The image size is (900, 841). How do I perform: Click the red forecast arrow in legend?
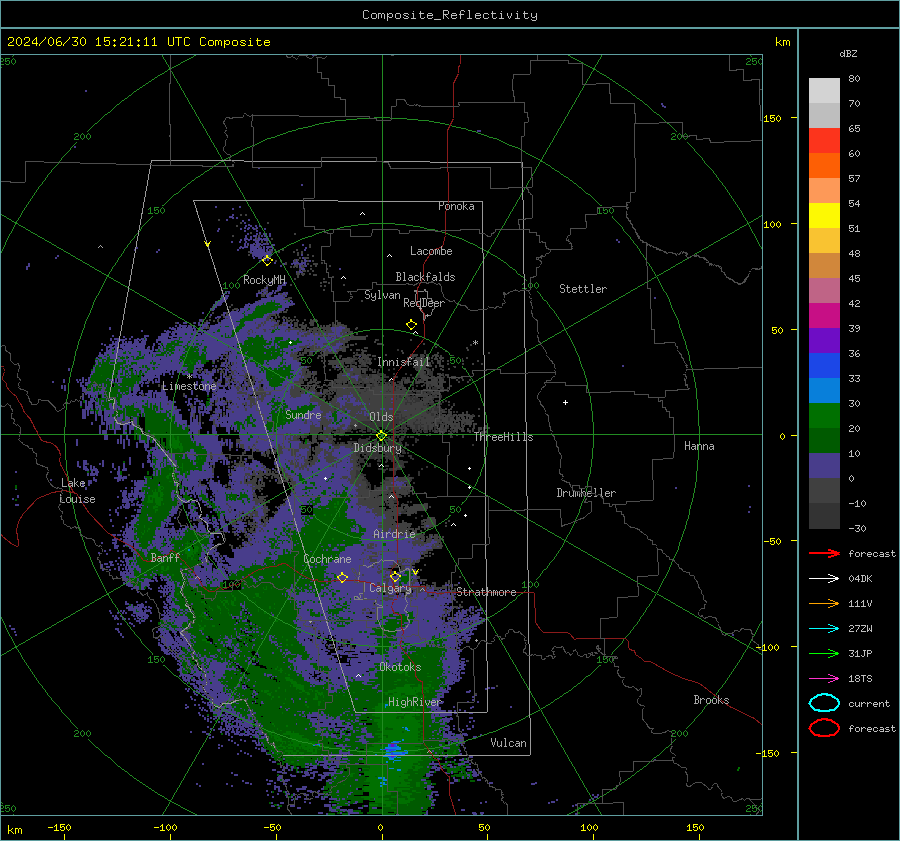[x=824, y=553]
